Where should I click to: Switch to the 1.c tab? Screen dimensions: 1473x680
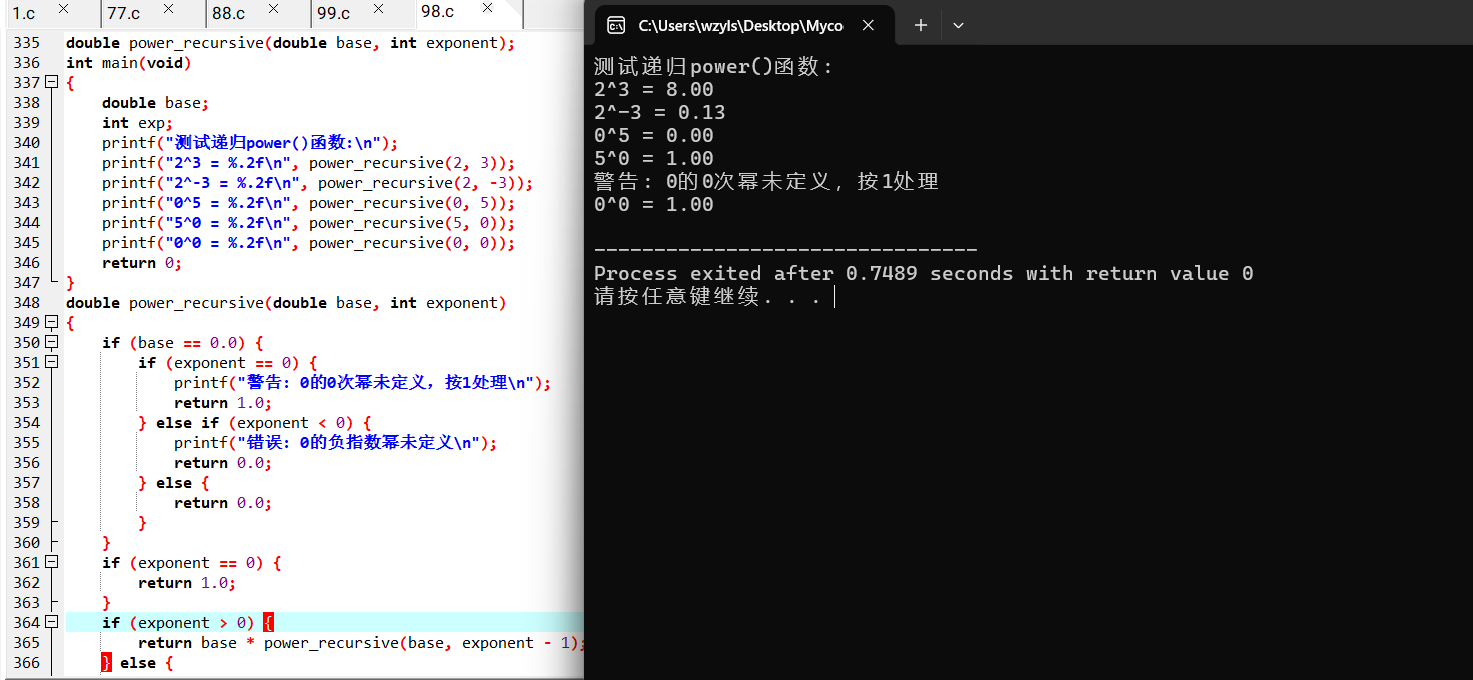(24, 13)
